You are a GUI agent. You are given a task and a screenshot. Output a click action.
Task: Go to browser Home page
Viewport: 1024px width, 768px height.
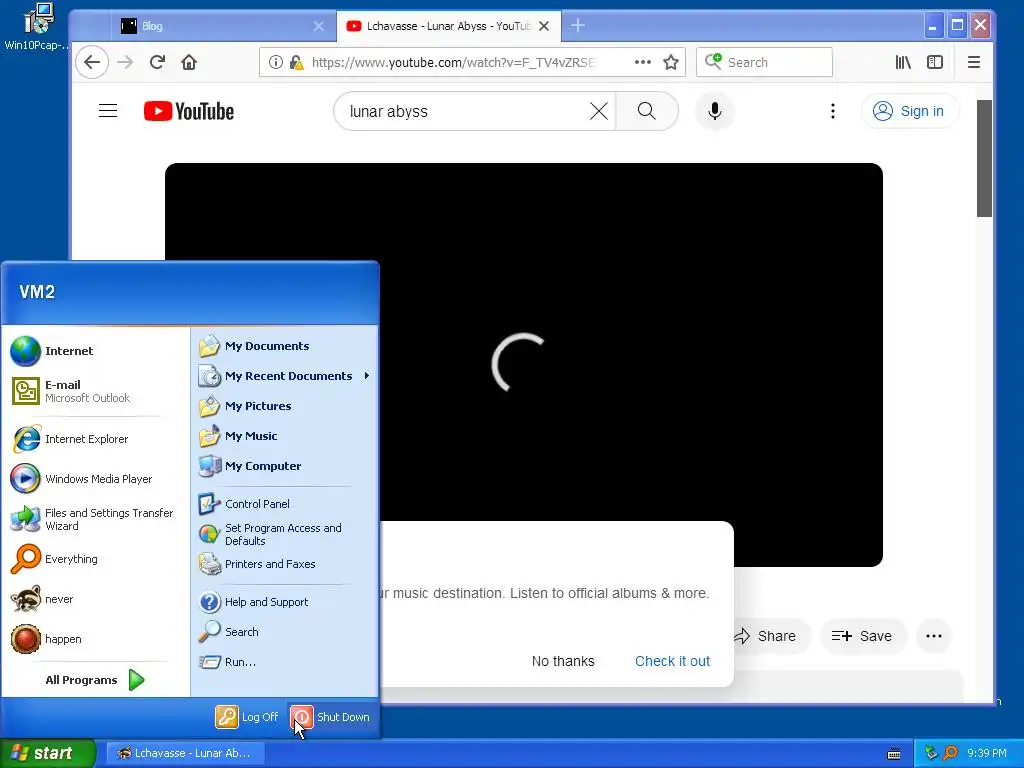coord(189,63)
